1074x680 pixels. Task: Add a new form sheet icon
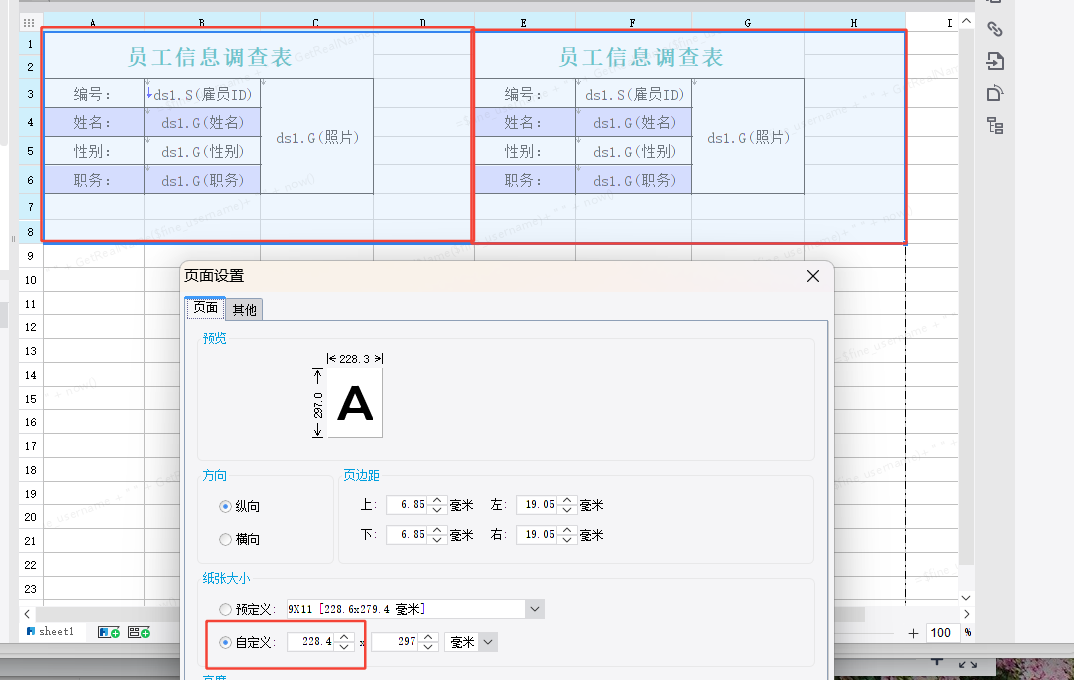[139, 632]
